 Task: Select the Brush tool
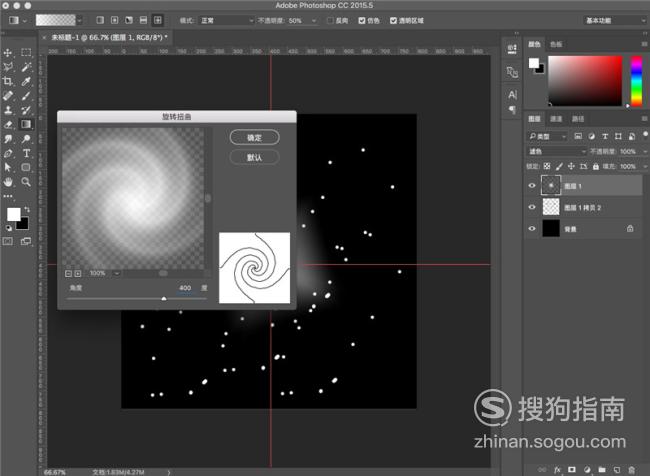(26, 96)
